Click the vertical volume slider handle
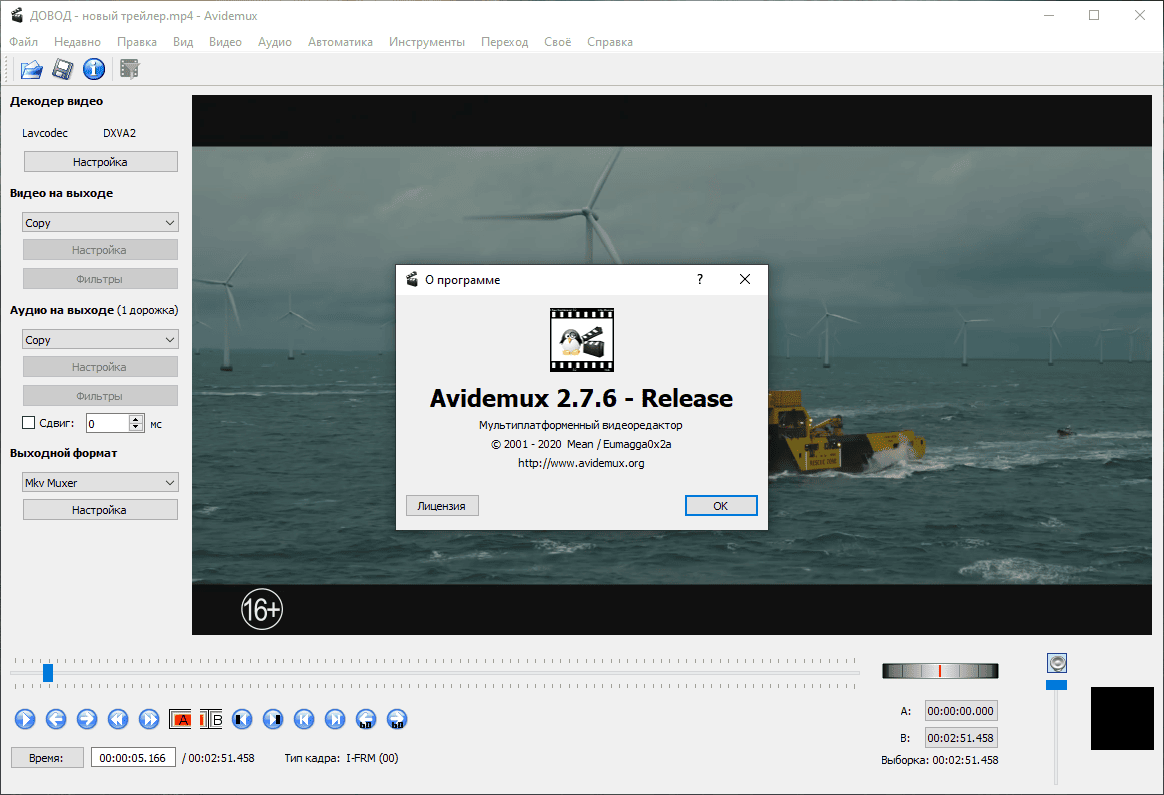 (1056, 684)
